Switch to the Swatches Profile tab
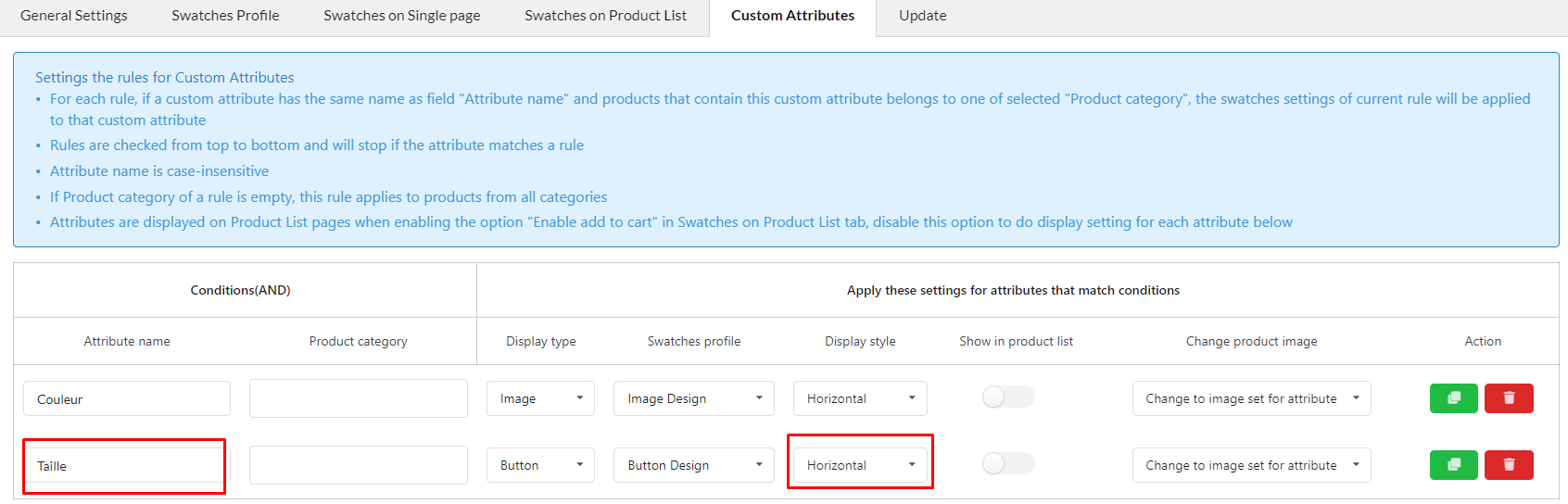The height and width of the screenshot is (504, 1568). click(225, 16)
